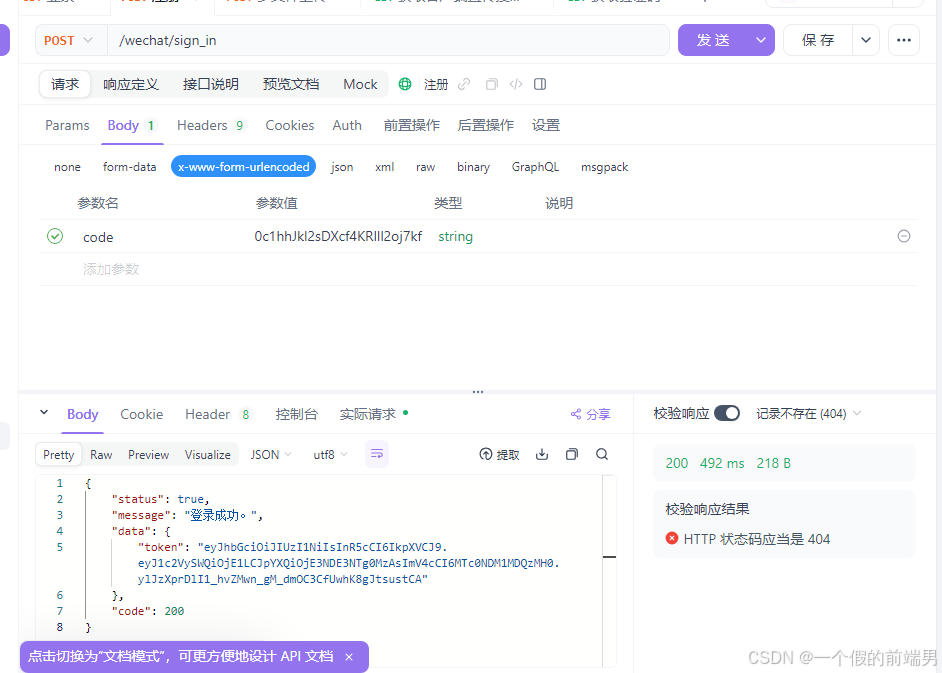942x673 pixels.
Task: Close the 文档模式 hint banner
Action: 349,657
